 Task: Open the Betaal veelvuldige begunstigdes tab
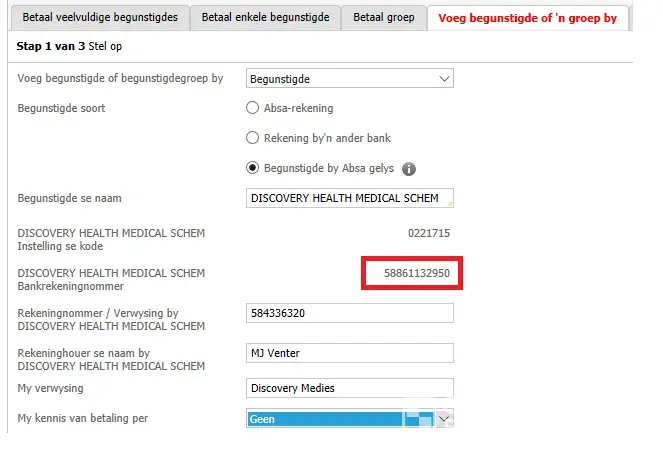100,17
